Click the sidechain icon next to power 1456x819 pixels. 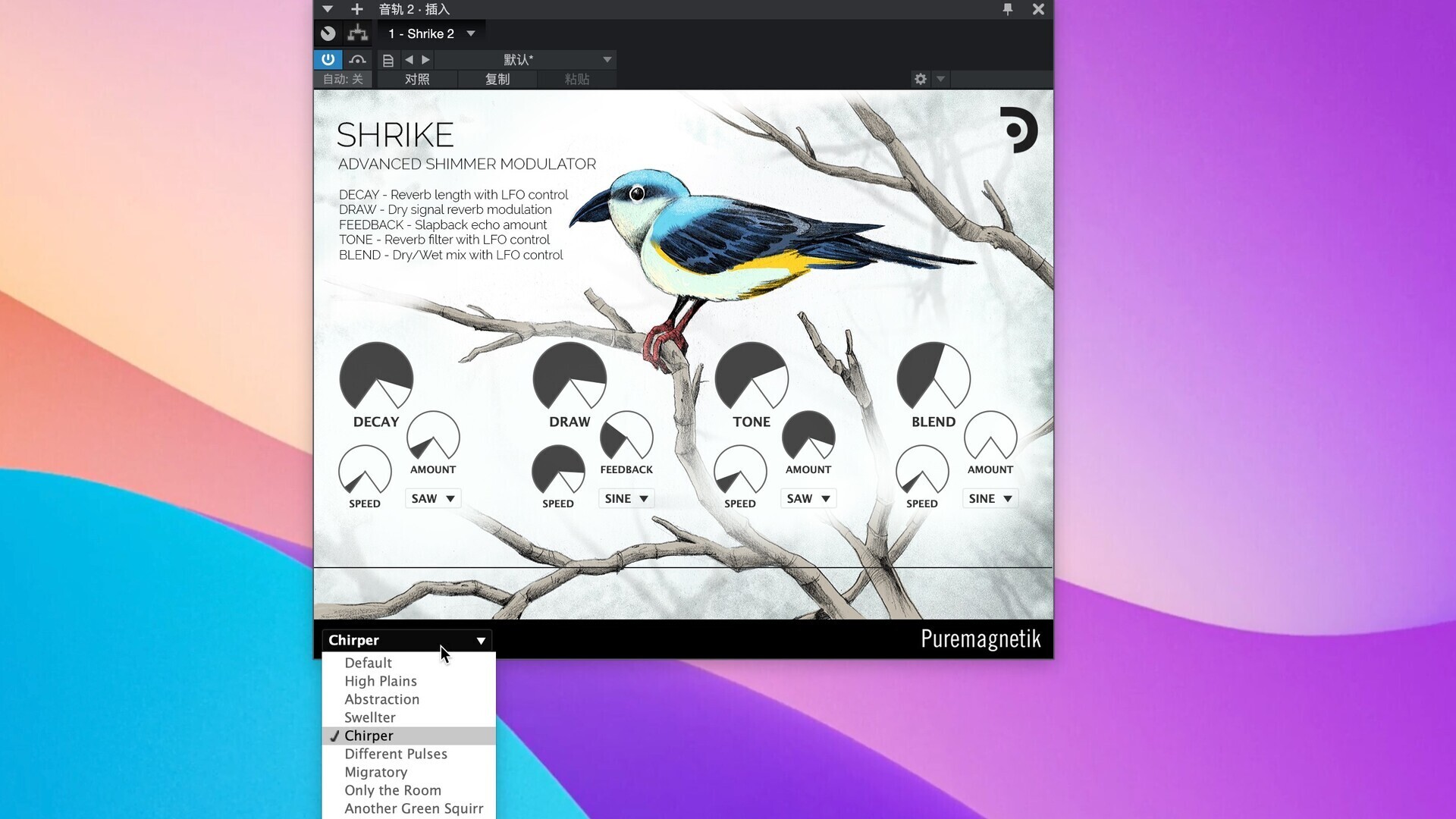[x=358, y=59]
